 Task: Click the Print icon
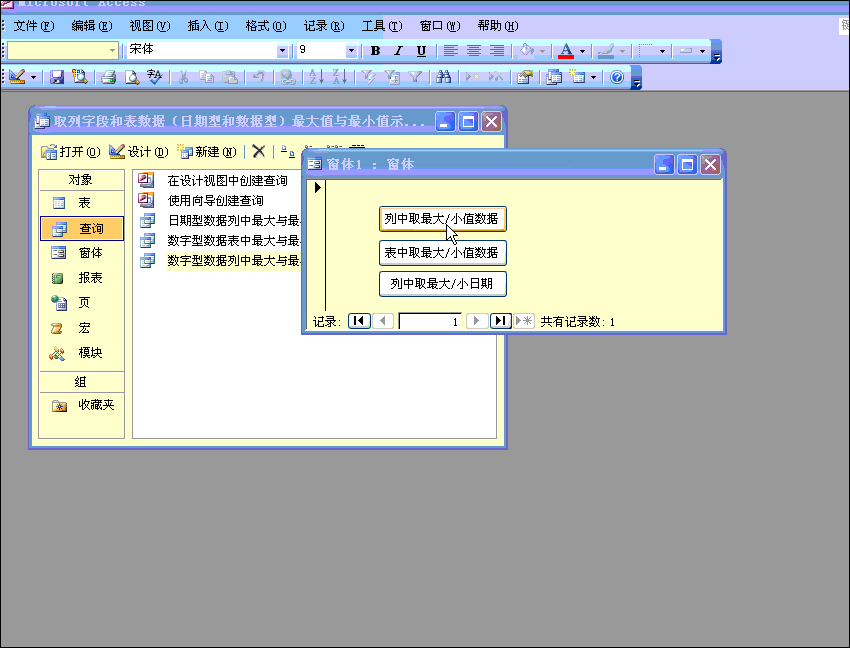click(x=108, y=78)
